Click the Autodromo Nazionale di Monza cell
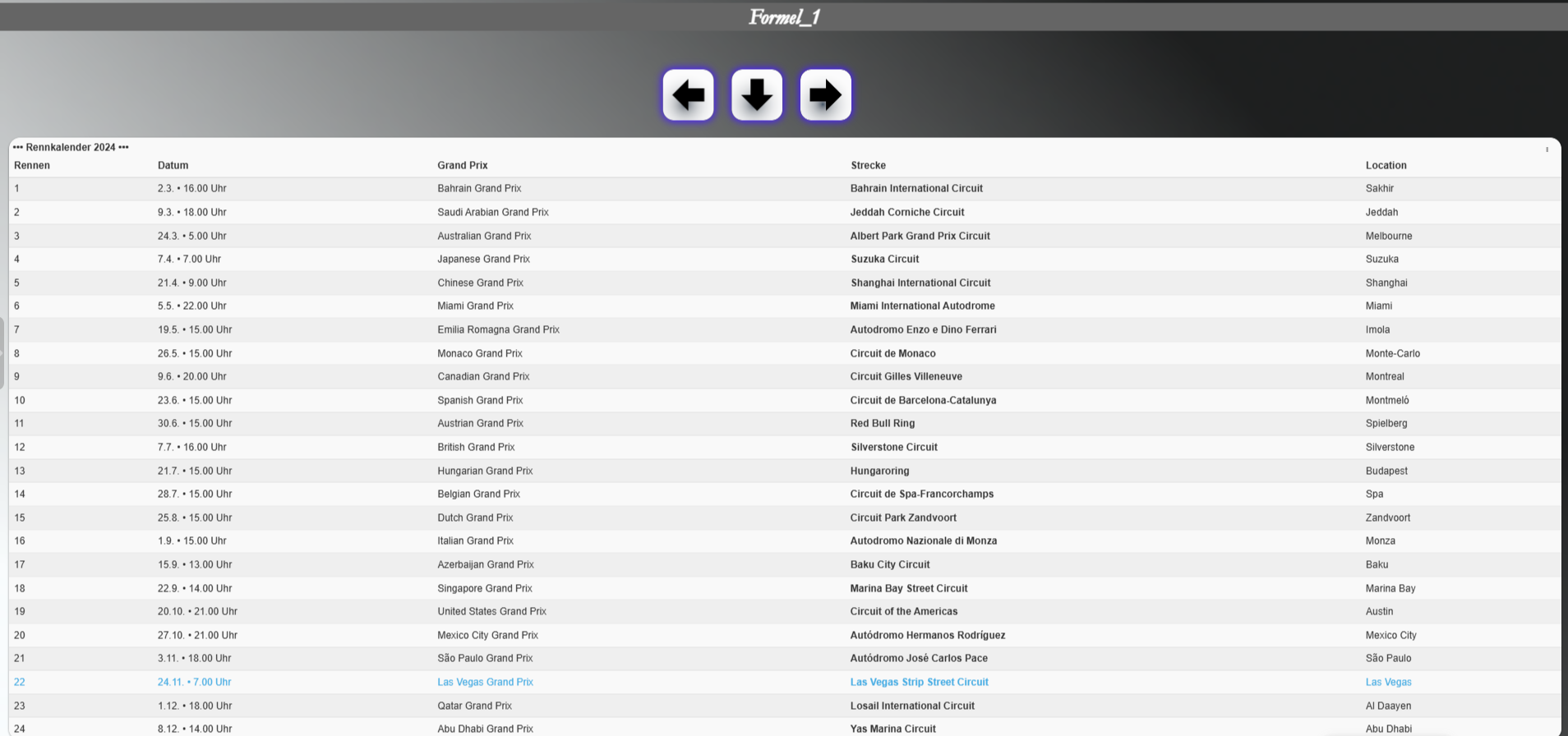This screenshot has width=1568, height=736. 924,540
